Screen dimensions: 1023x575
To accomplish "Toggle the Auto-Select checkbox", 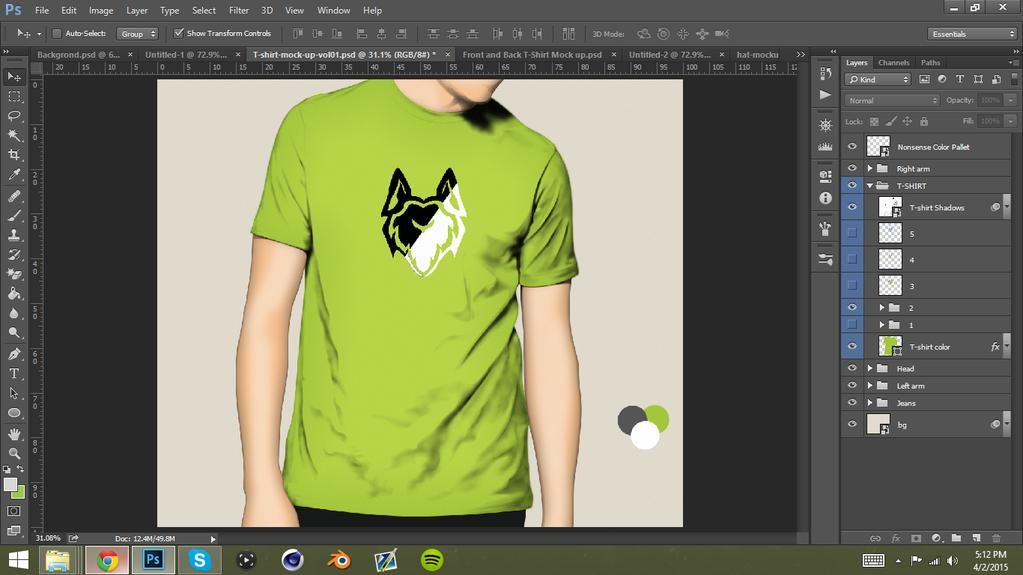I will 57,33.
